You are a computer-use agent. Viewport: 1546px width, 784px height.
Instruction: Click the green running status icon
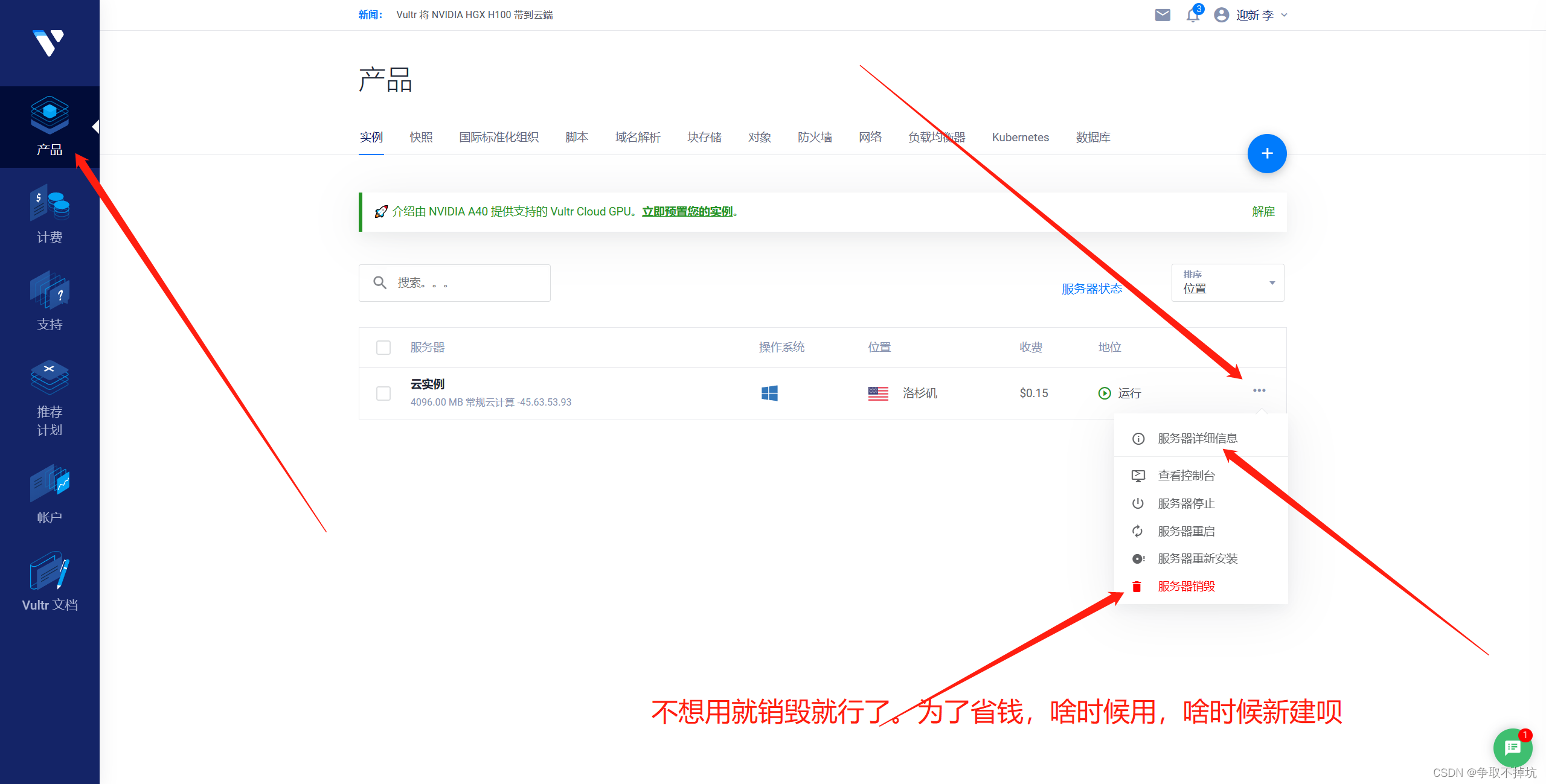[x=1105, y=394]
